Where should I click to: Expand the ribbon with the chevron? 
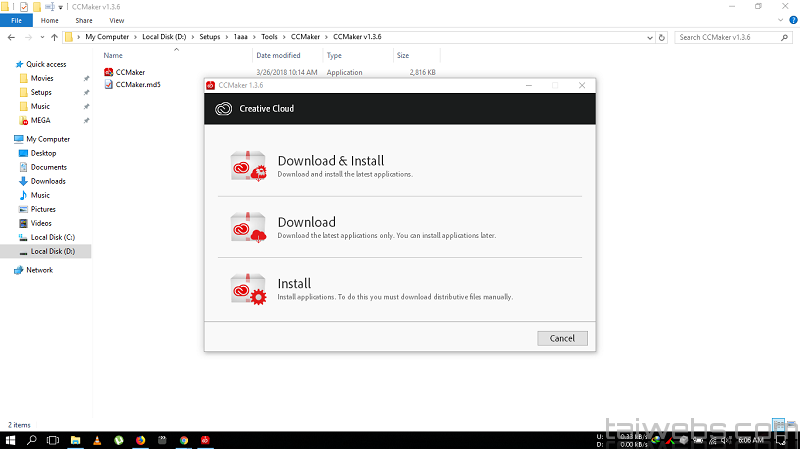[x=778, y=20]
